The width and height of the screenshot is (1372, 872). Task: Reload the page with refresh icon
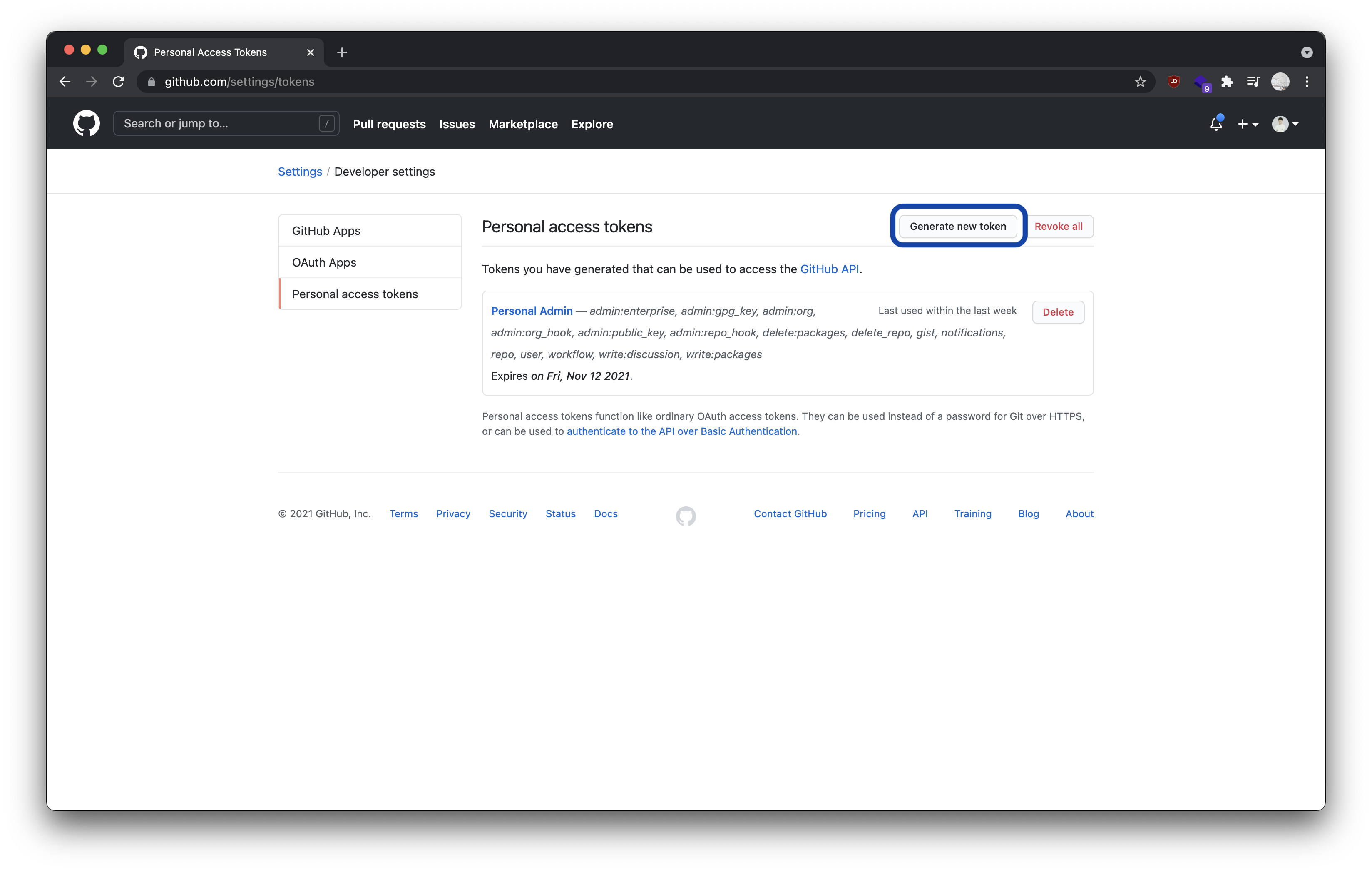[x=119, y=82]
